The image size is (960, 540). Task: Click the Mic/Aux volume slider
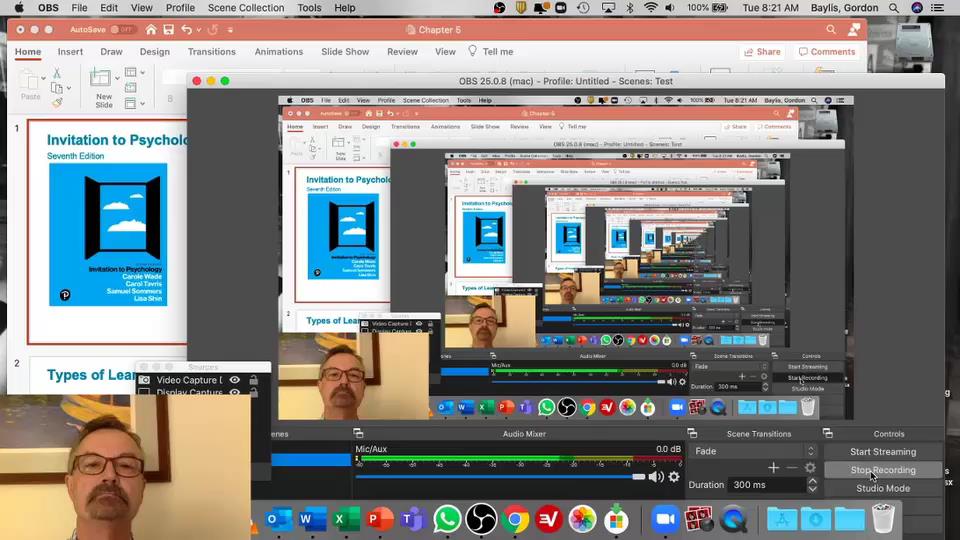(x=500, y=477)
